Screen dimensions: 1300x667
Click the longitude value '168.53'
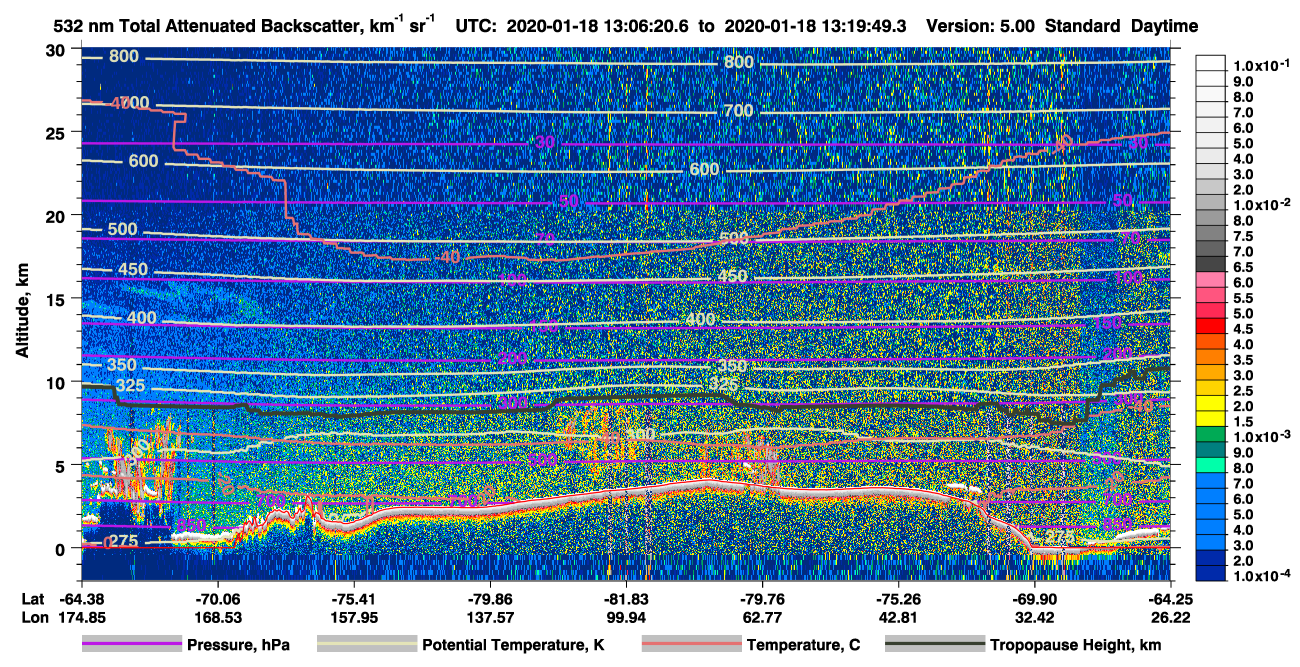click(x=217, y=617)
